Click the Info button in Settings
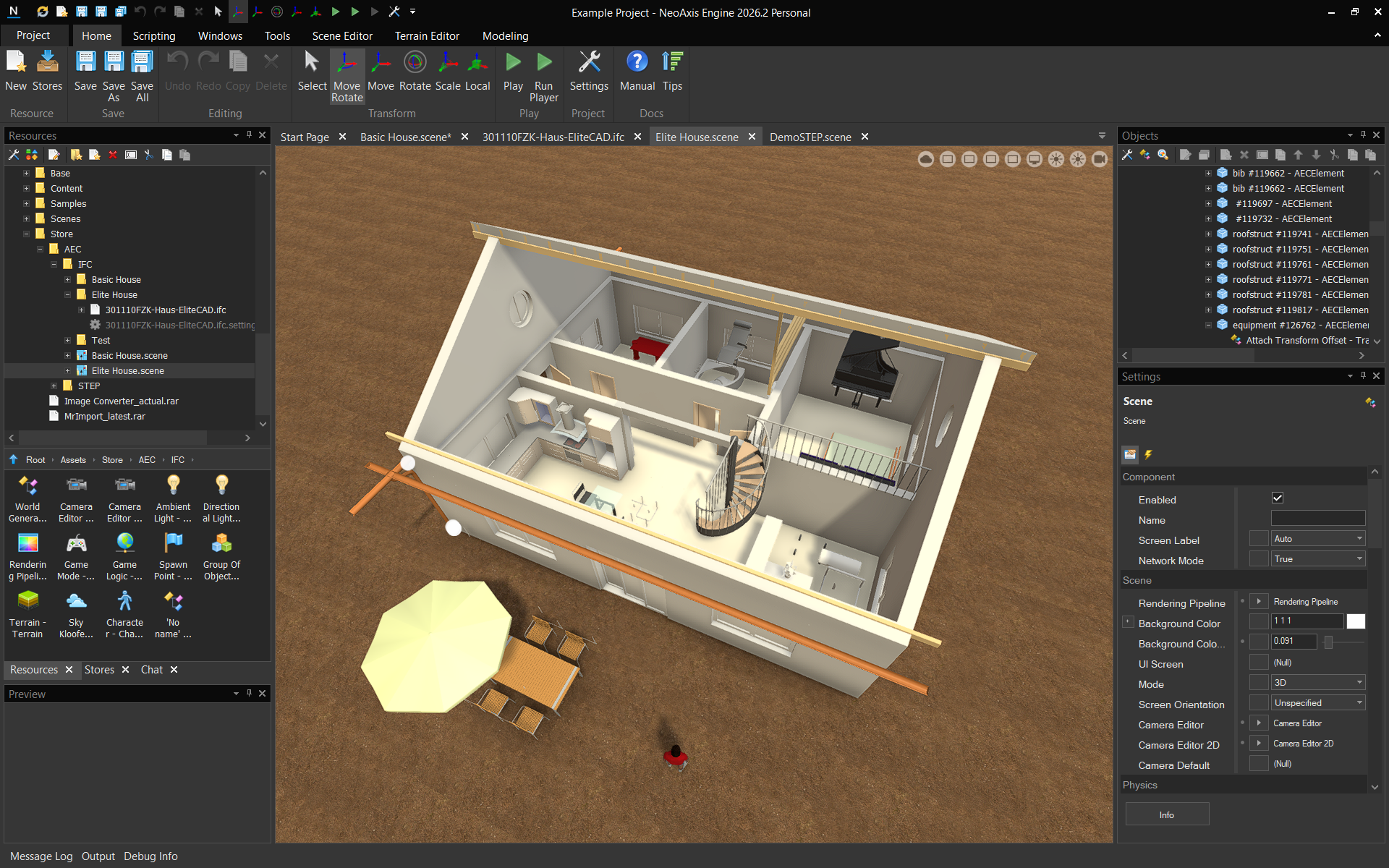This screenshot has height=868, width=1389. tap(1167, 814)
